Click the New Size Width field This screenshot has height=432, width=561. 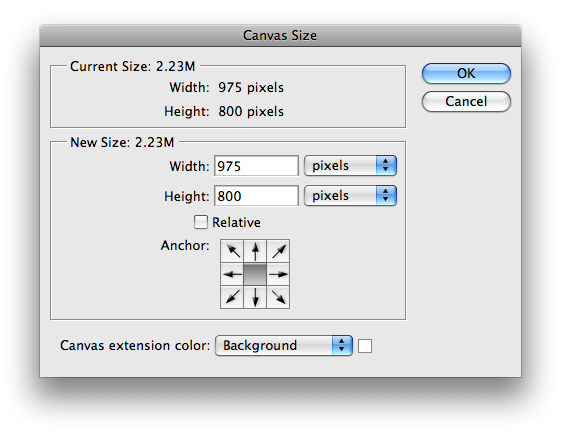[256, 166]
